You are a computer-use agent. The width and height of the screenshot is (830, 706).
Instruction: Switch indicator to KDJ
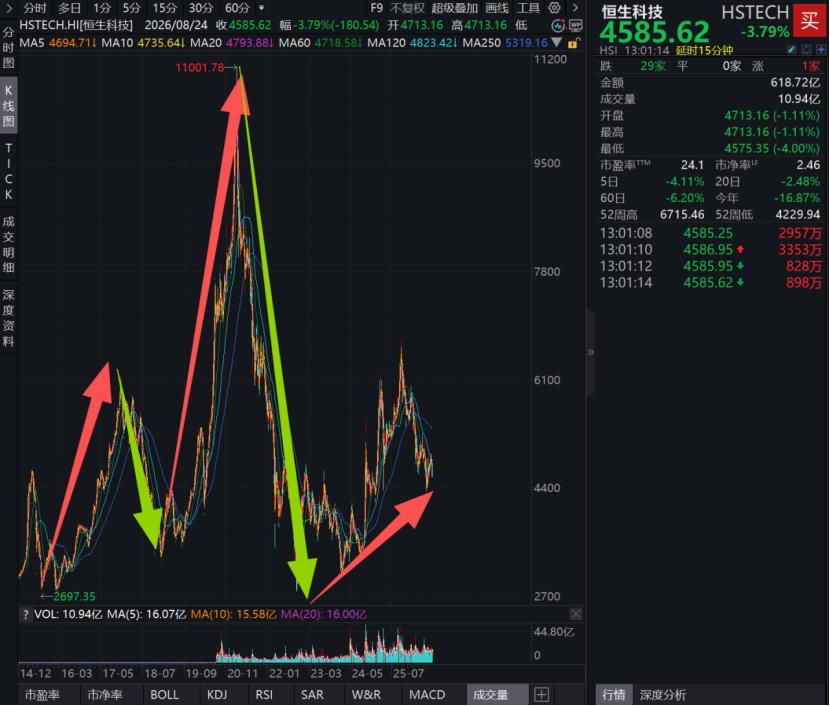217,694
